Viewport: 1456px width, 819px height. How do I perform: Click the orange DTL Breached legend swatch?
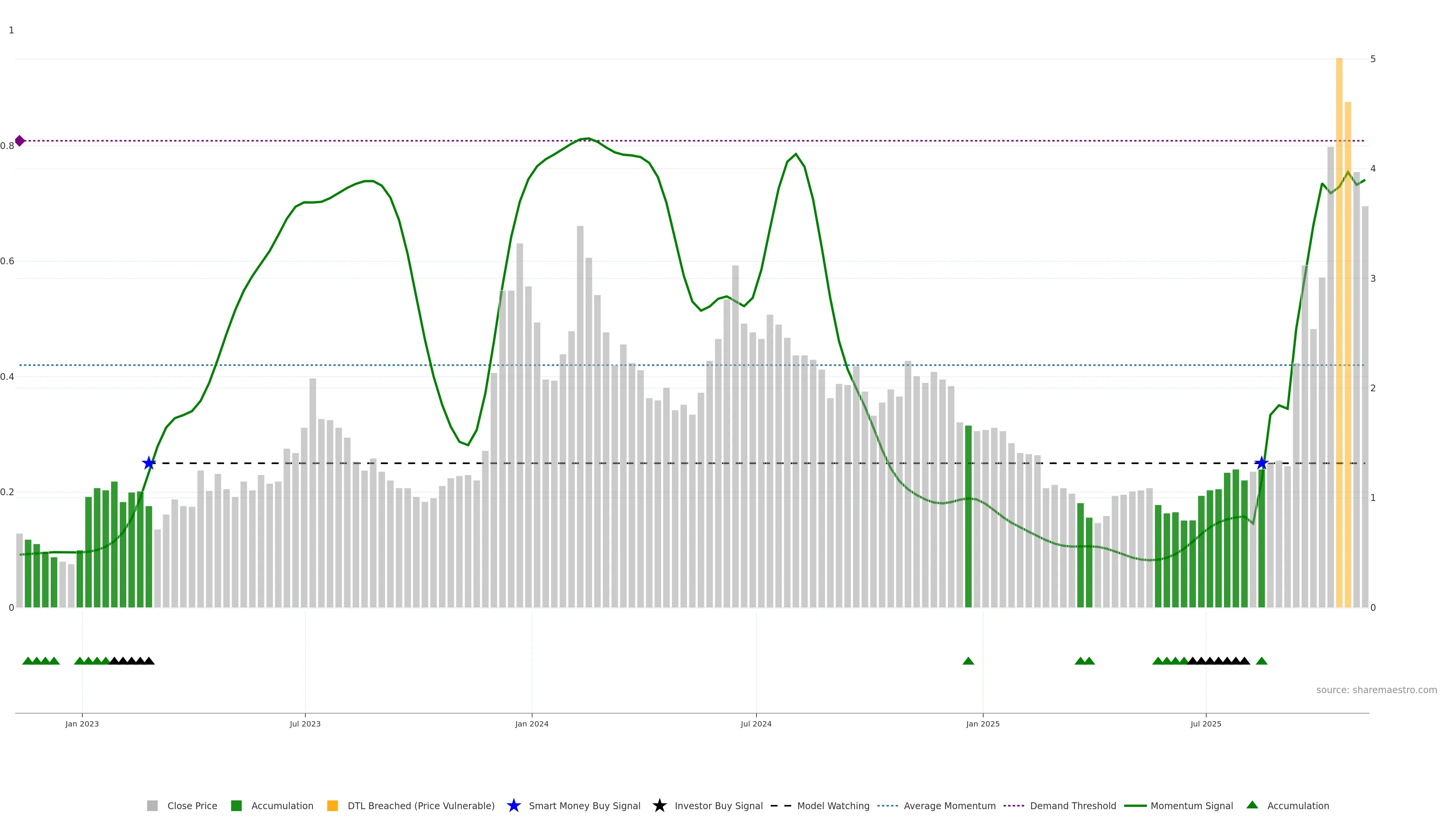pos(333,806)
